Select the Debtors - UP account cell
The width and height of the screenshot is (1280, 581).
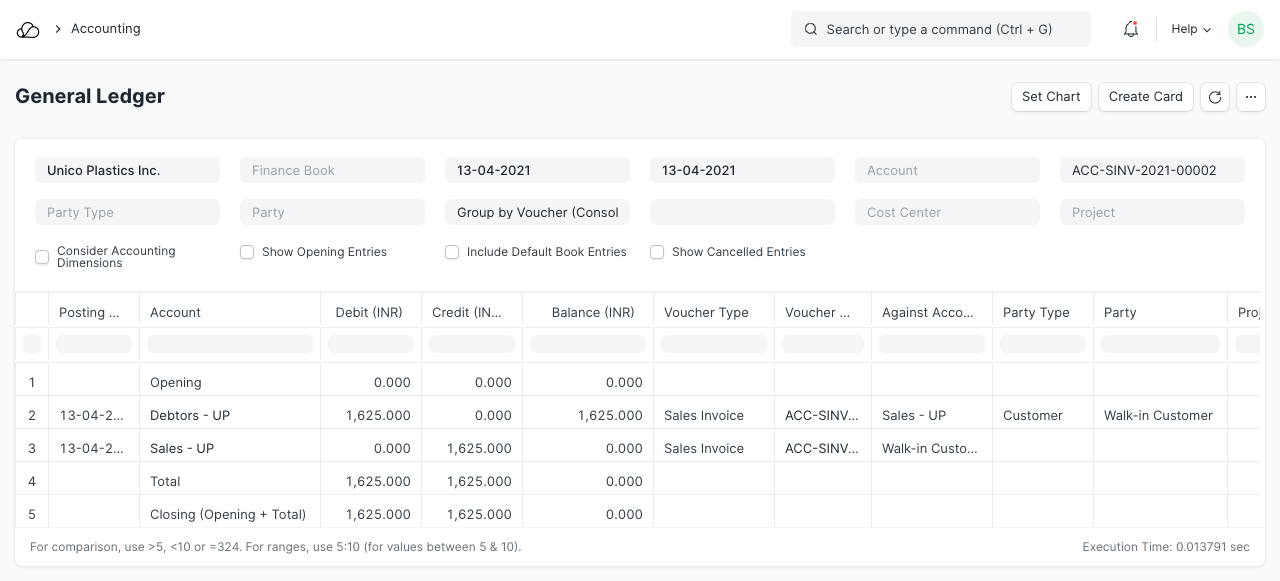[190, 415]
